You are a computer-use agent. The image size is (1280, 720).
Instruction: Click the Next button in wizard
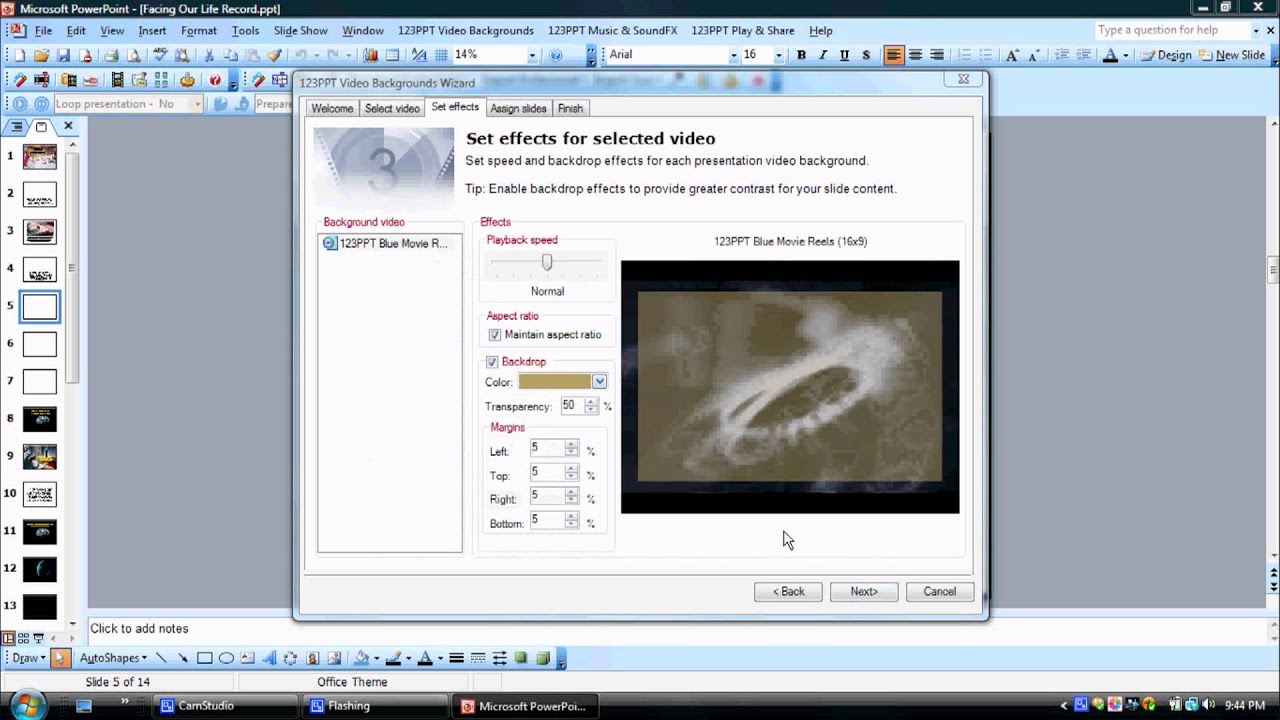coord(864,591)
